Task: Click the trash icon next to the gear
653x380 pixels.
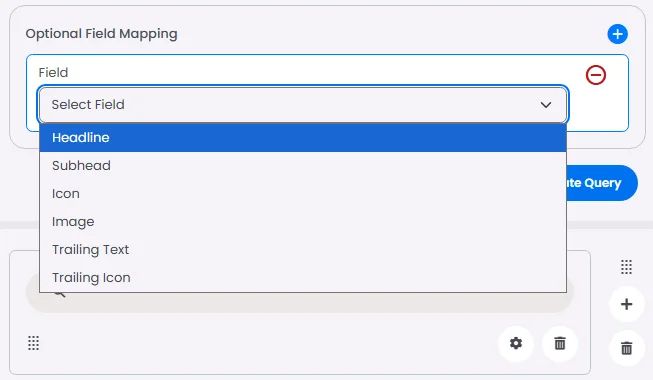Action: (560, 343)
